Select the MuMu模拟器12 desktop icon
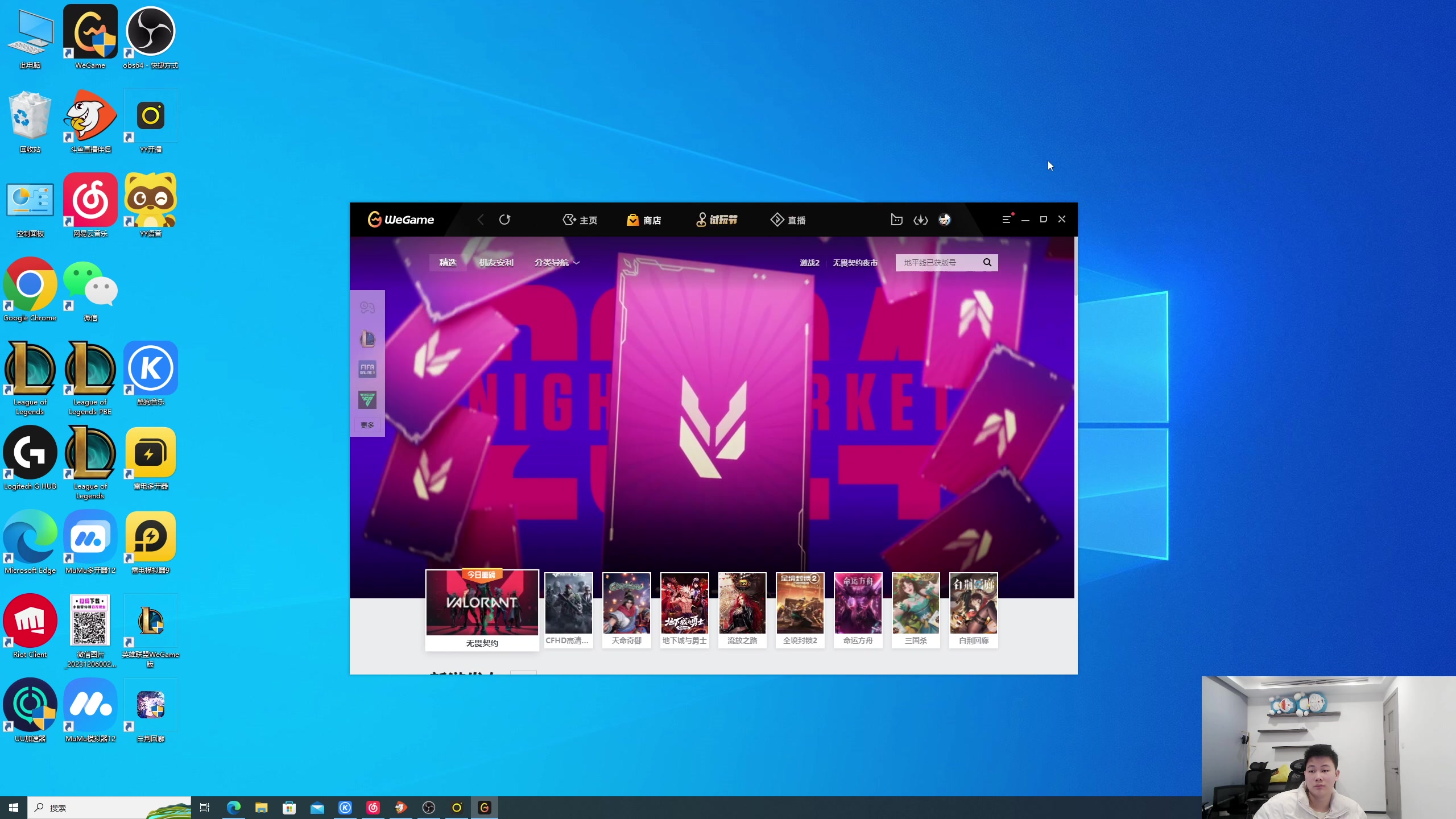Image resolution: width=1456 pixels, height=819 pixels. [x=90, y=710]
